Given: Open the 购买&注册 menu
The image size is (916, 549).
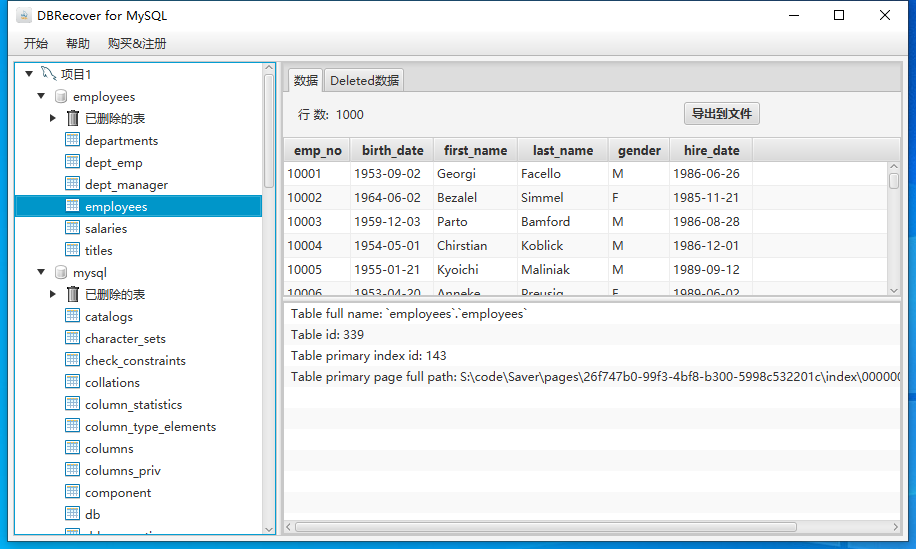Looking at the screenshot, I should click(137, 43).
